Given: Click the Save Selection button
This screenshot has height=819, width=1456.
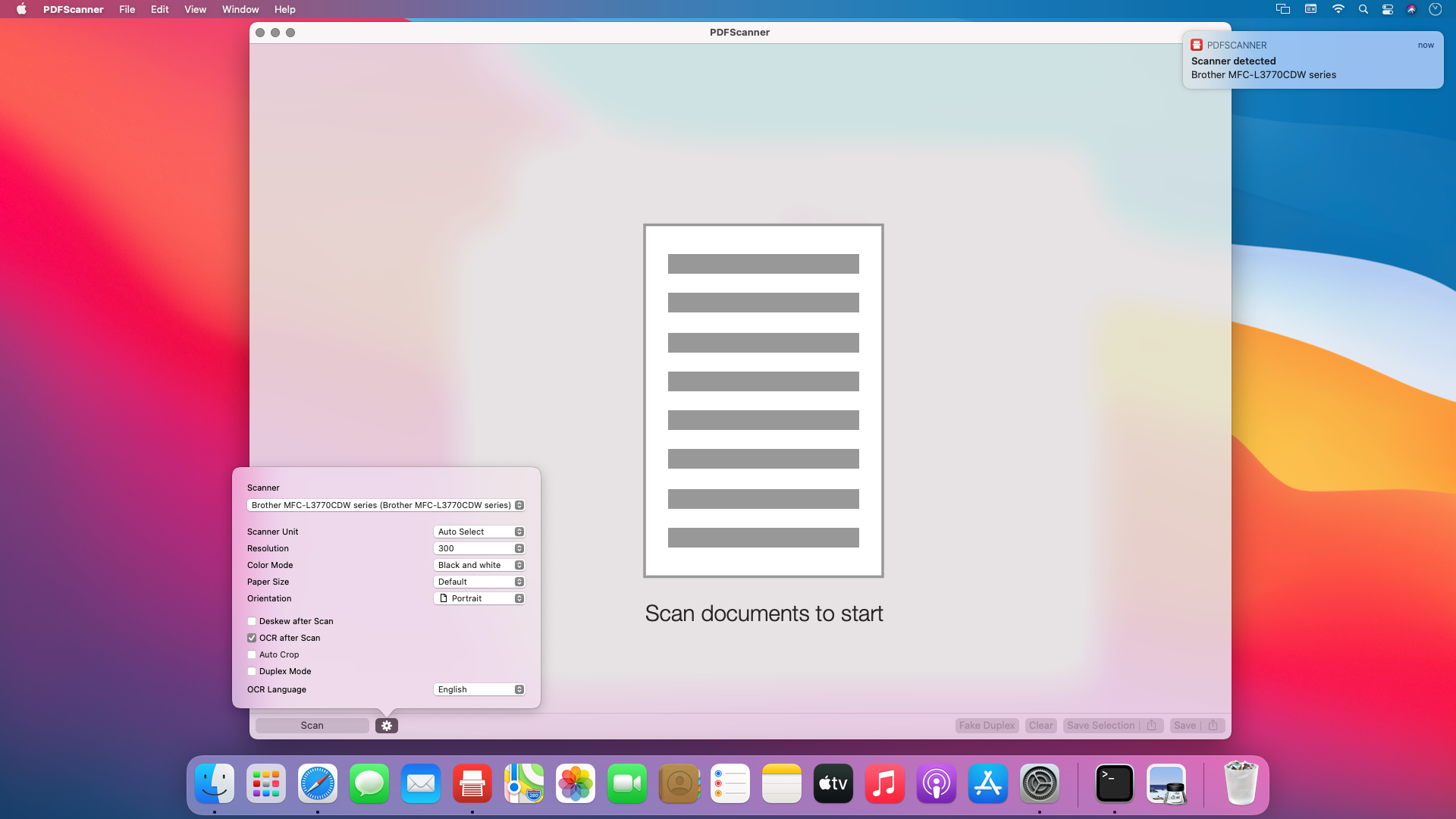Looking at the screenshot, I should tap(1101, 726).
